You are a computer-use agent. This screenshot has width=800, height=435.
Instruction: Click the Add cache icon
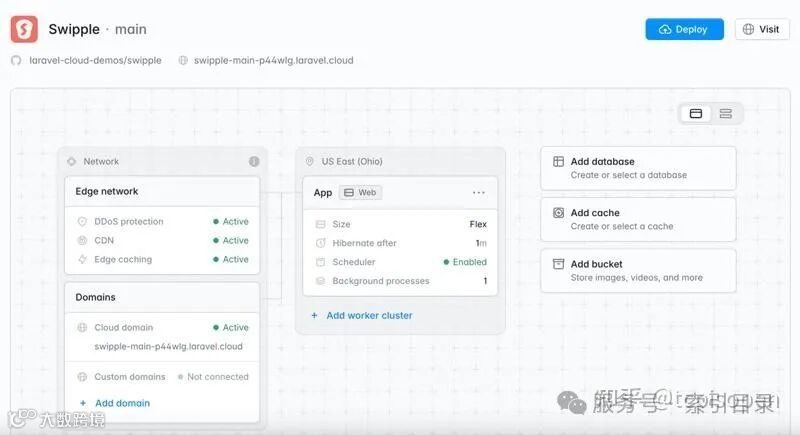(559, 213)
